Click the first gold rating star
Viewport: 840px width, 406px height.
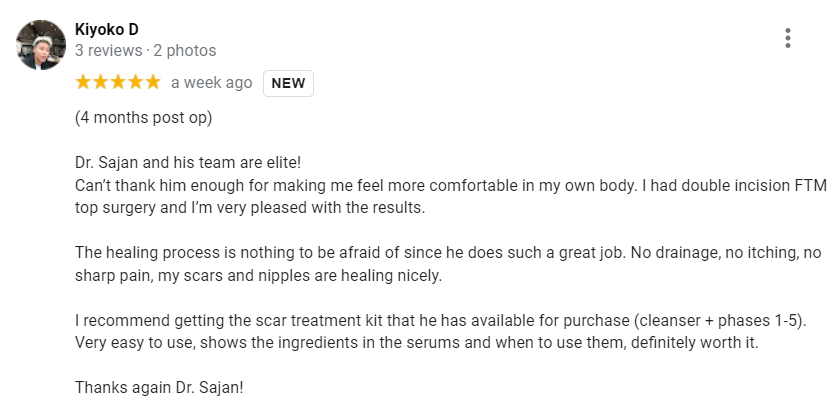(83, 82)
